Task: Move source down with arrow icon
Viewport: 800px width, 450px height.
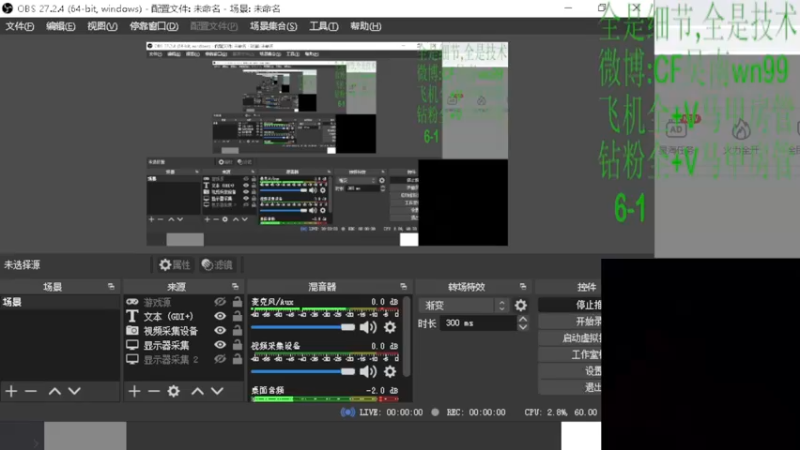Action: point(217,391)
